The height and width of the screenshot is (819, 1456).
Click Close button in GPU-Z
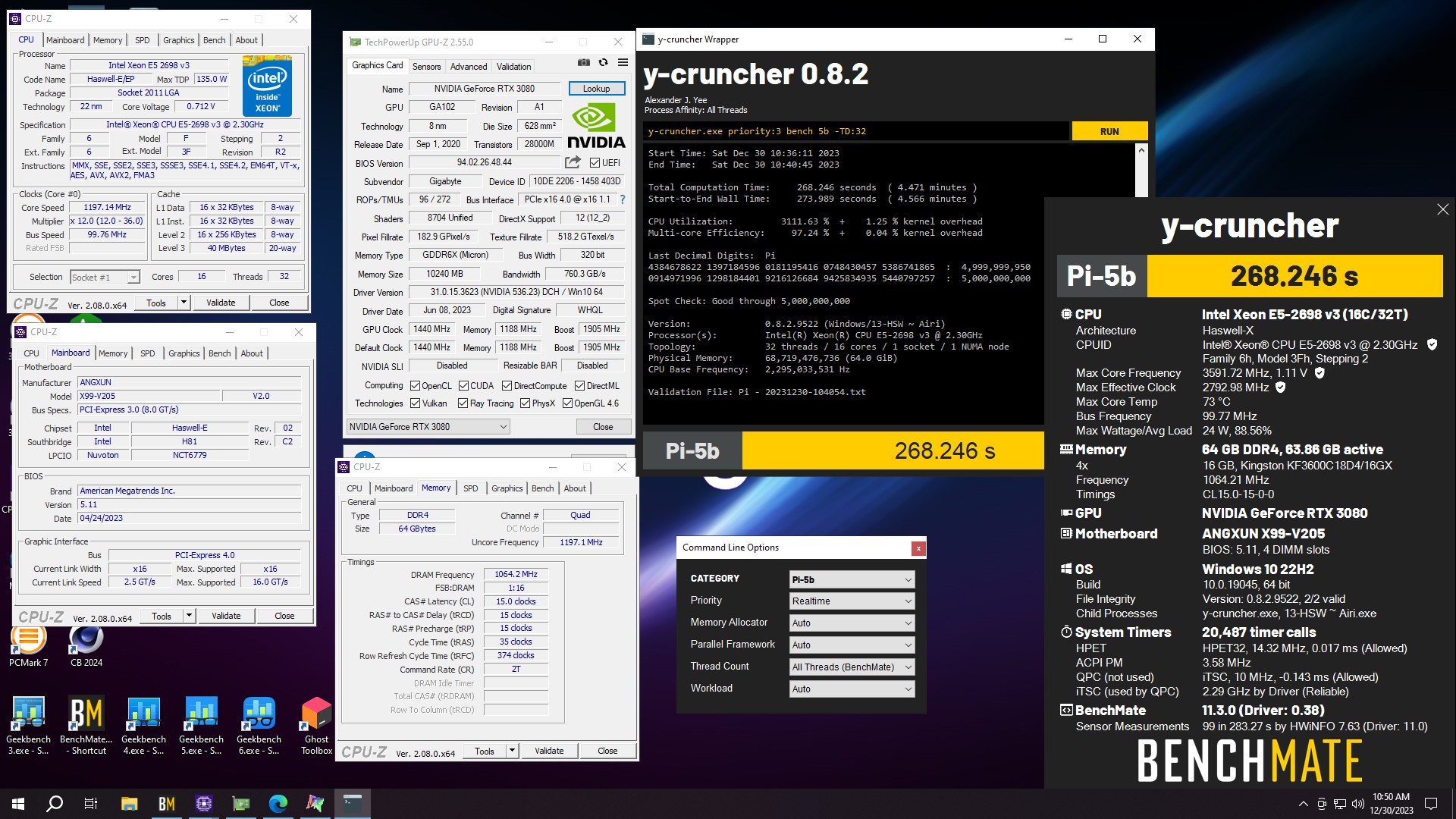point(603,427)
